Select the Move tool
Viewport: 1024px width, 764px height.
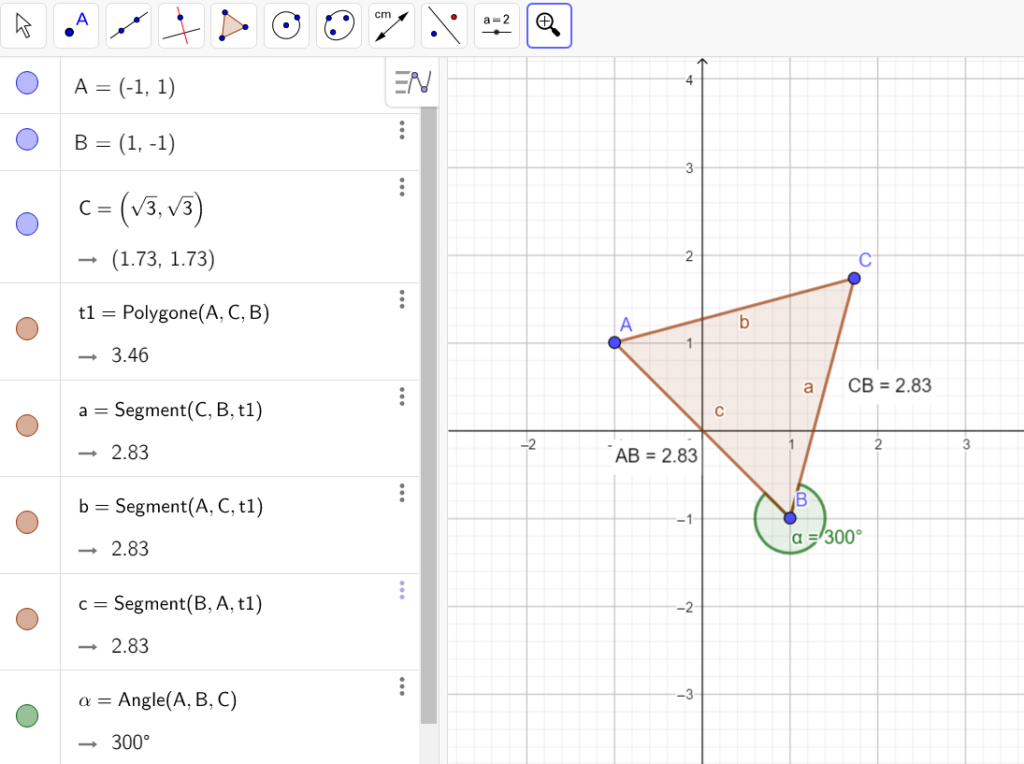pos(24,25)
